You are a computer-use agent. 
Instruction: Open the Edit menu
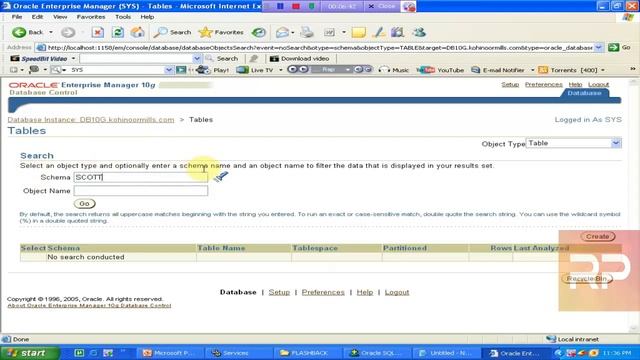tap(37, 17)
